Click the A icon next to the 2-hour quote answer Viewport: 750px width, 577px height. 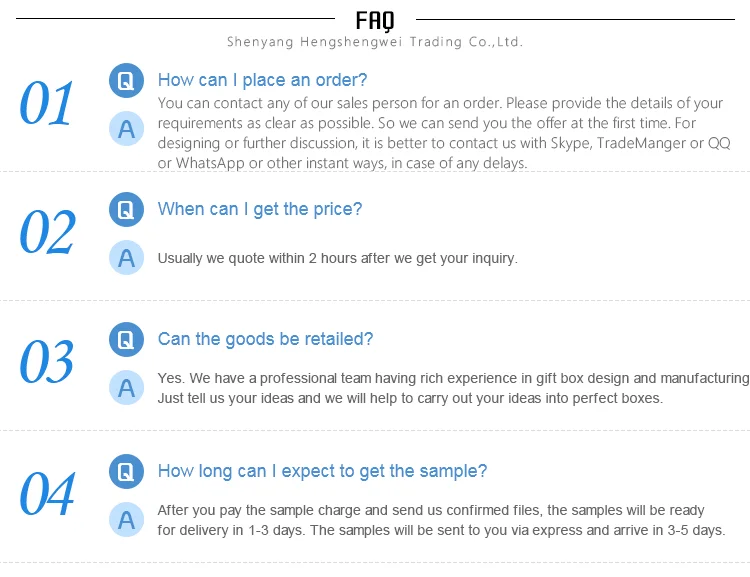tap(126, 258)
